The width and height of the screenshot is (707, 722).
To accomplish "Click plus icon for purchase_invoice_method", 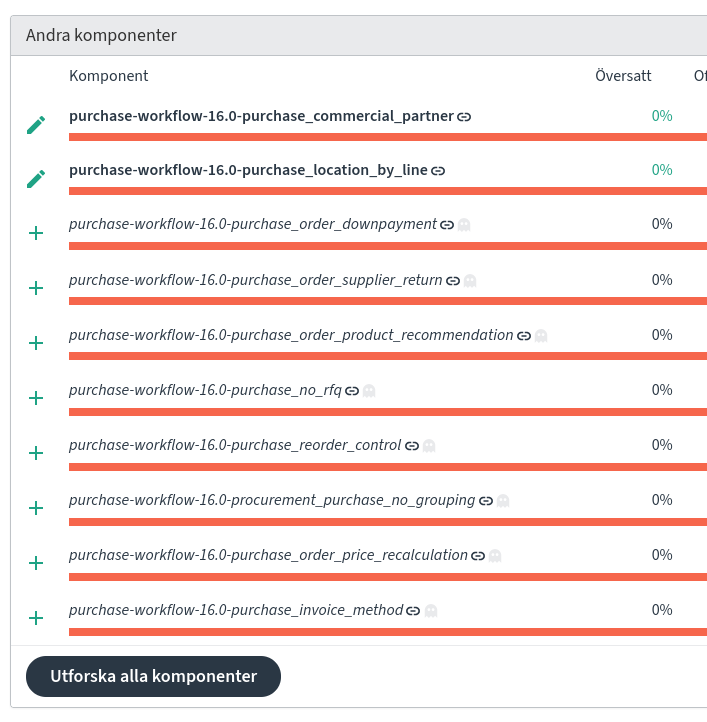I will point(36,618).
